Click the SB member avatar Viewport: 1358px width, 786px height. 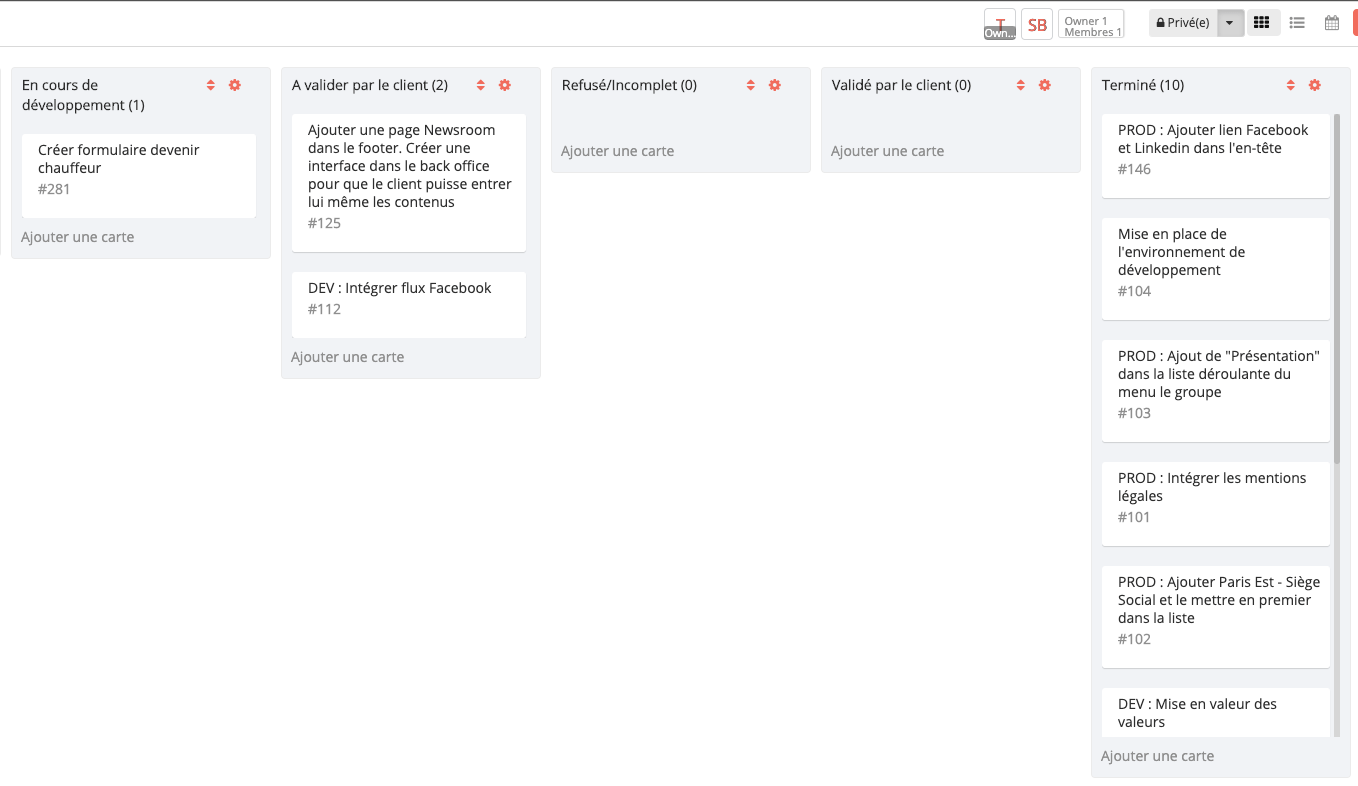1037,25
